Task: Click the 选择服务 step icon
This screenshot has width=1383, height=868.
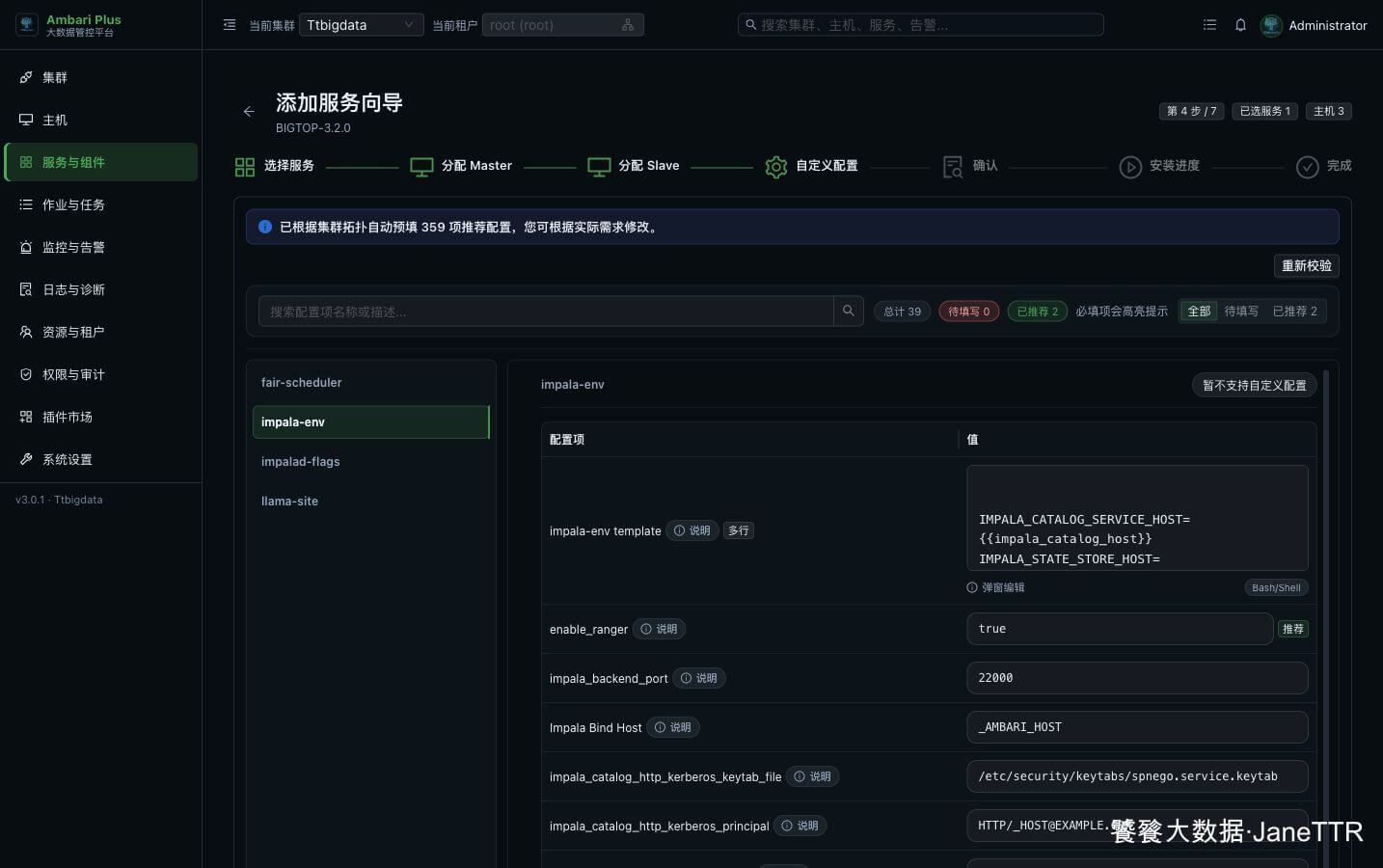Action: coord(245,167)
